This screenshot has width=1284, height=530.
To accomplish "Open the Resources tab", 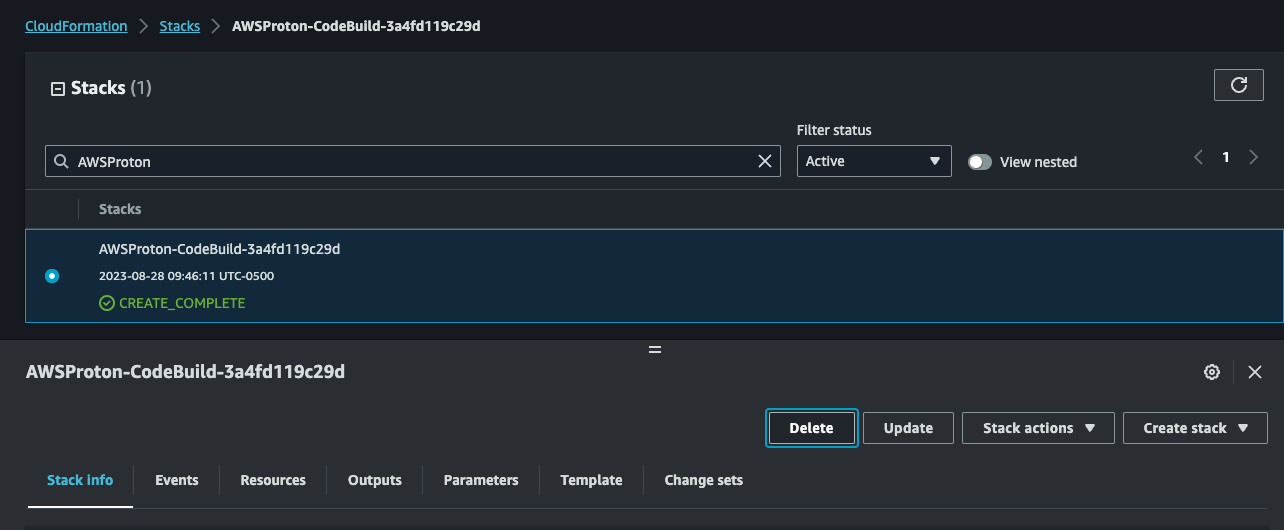I will pos(273,480).
